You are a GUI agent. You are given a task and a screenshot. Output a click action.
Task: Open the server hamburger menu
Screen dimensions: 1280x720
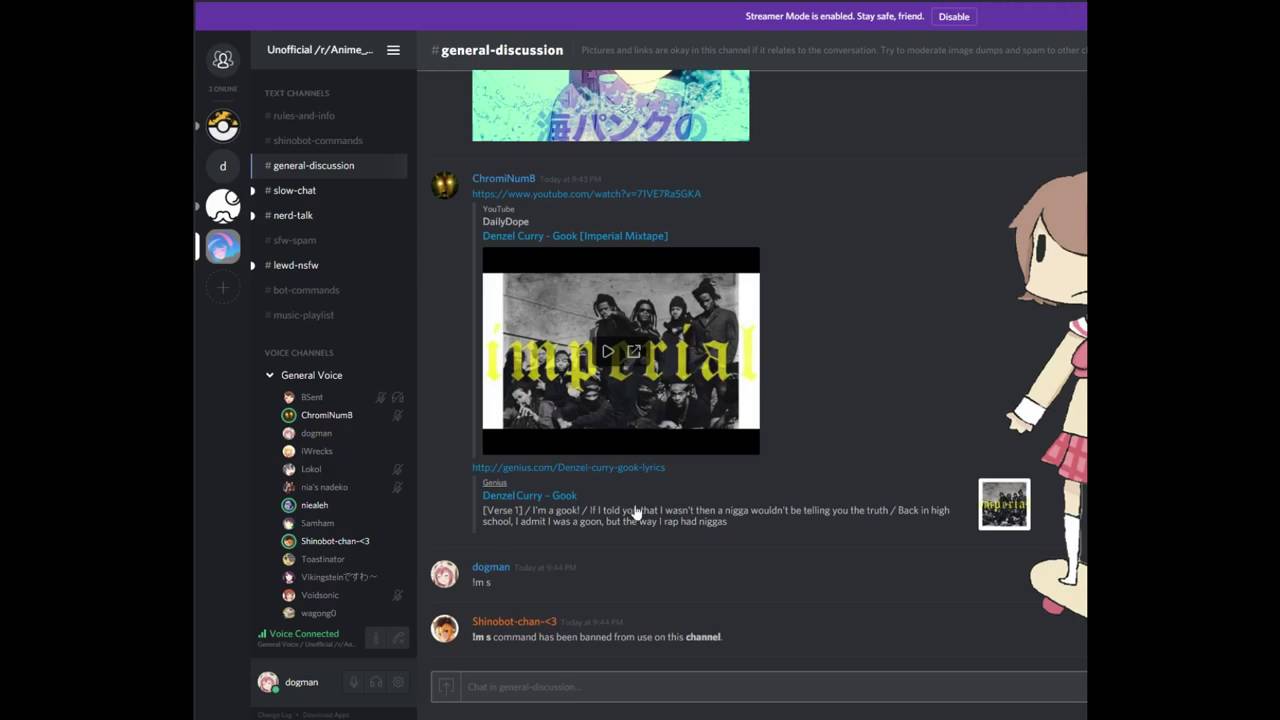pos(393,50)
